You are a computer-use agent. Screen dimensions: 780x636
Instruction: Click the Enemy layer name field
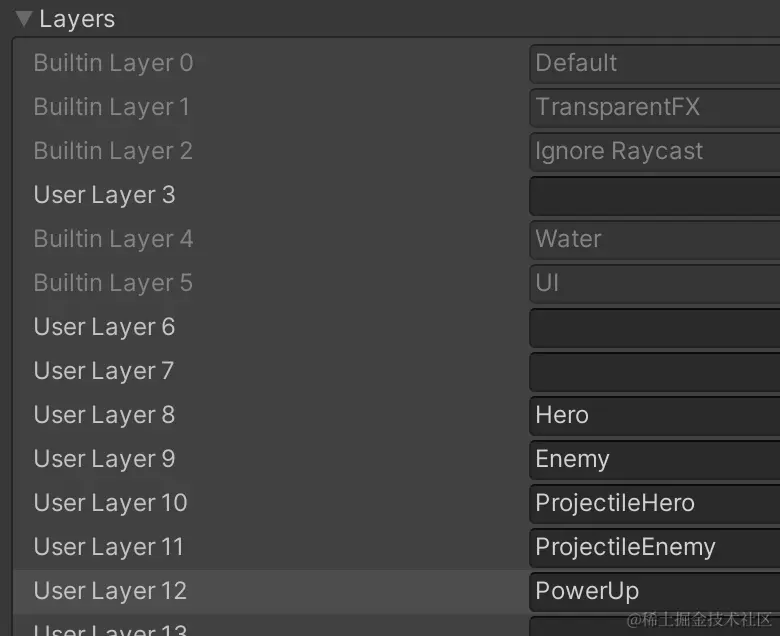point(654,459)
